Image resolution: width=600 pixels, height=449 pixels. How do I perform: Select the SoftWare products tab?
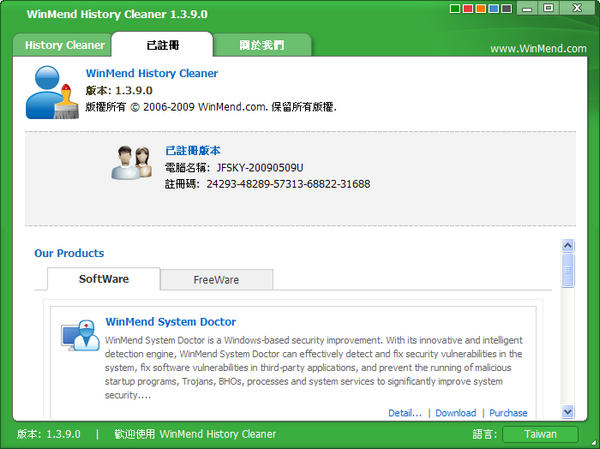[x=104, y=278]
